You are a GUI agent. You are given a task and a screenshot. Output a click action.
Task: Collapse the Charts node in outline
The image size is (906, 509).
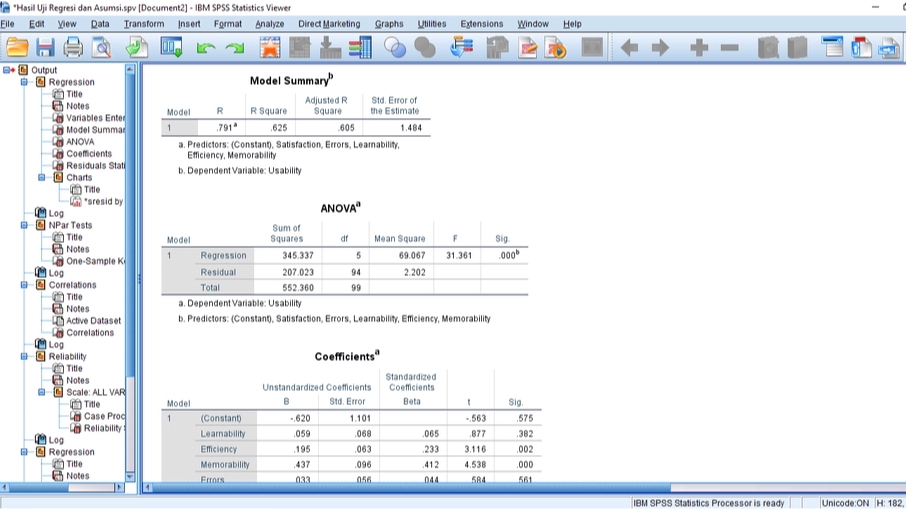click(x=42, y=177)
